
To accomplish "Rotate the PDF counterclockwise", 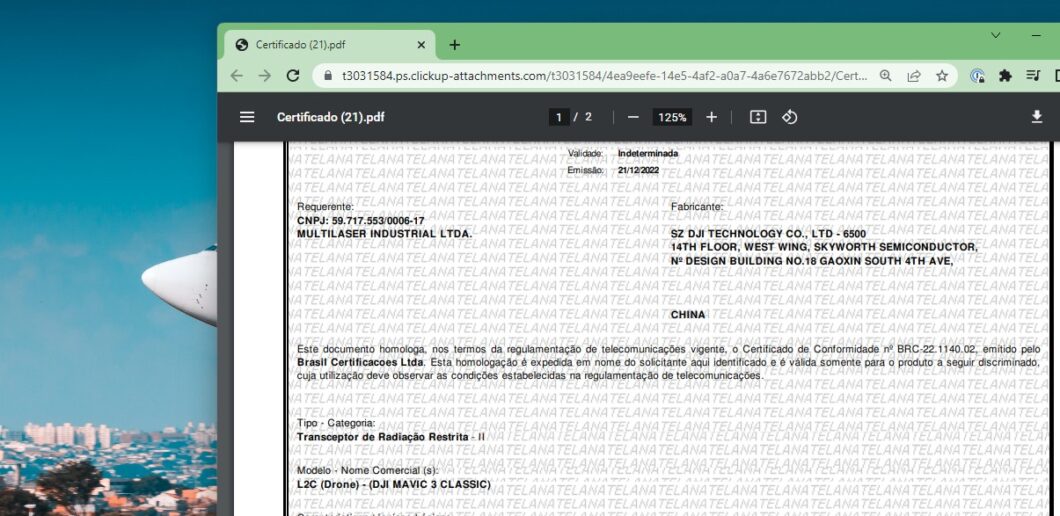I will click(x=790, y=117).
